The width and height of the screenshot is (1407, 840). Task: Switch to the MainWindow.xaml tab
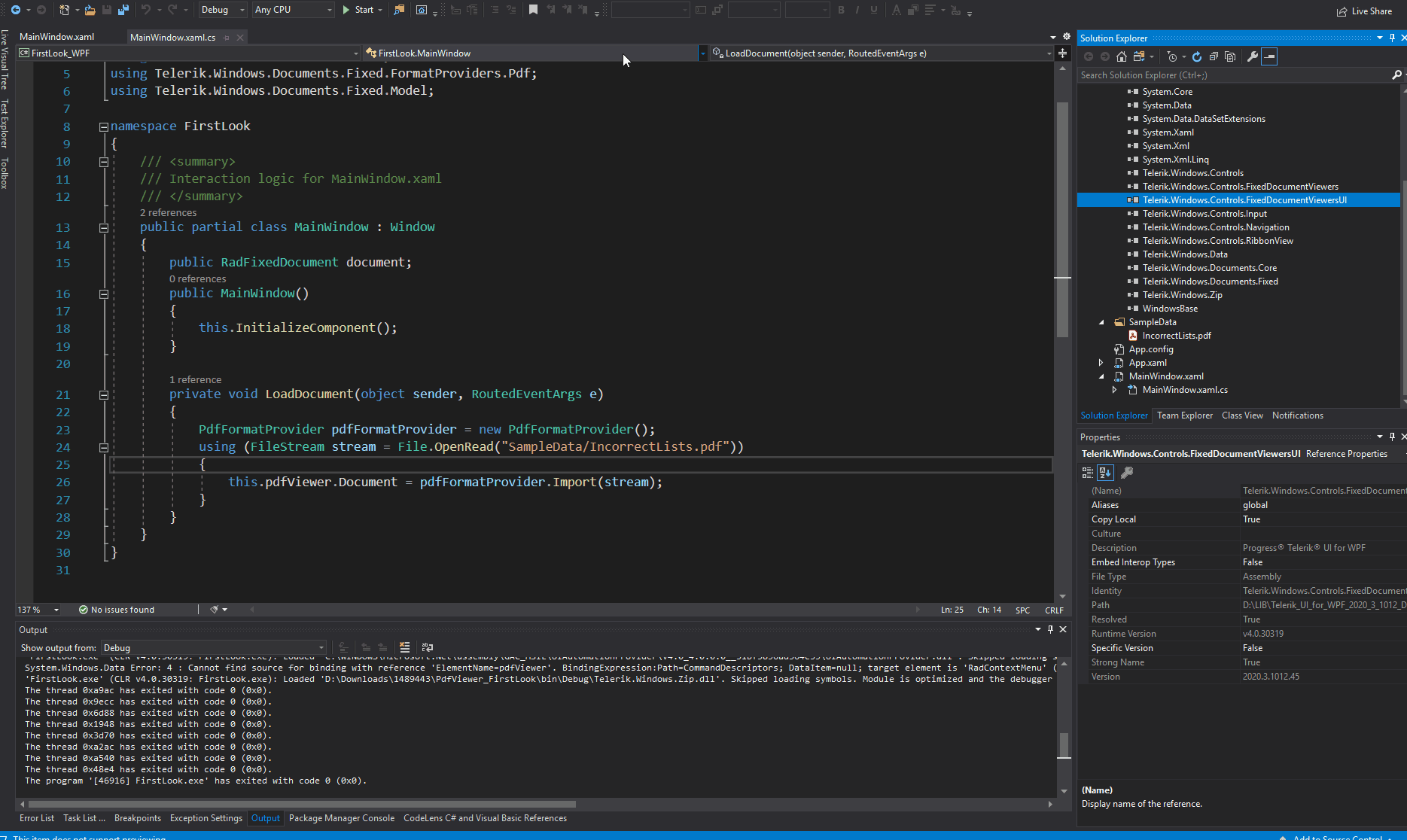pos(57,37)
